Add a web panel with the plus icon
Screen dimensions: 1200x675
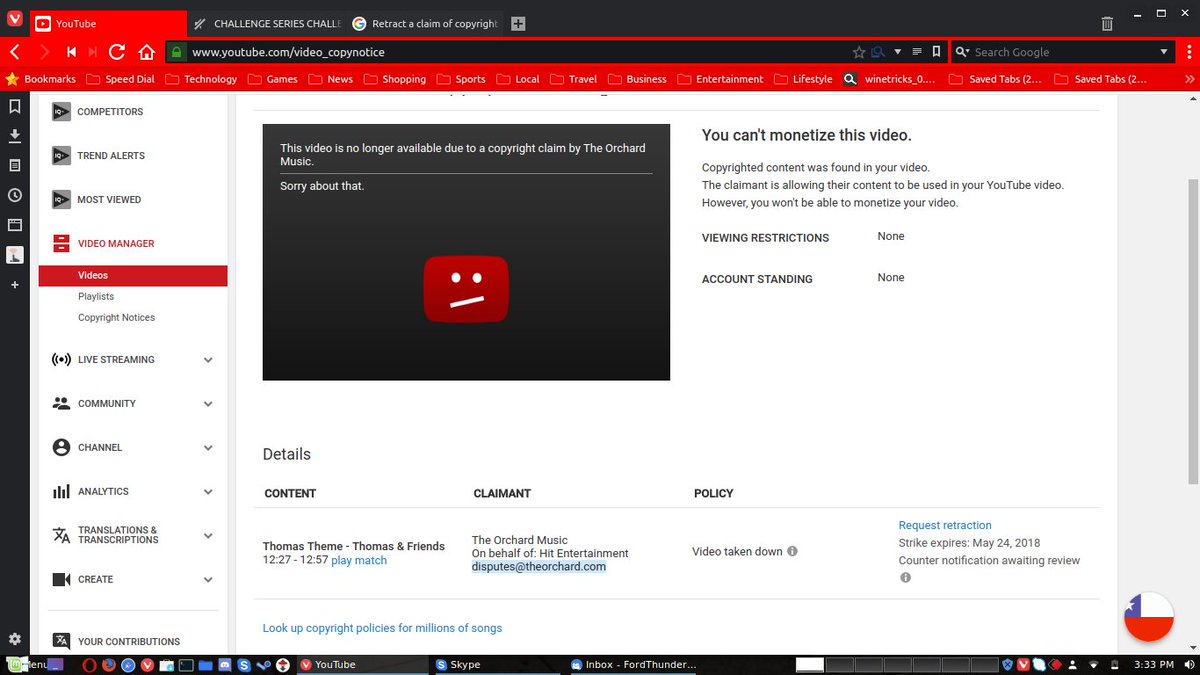tap(14, 285)
